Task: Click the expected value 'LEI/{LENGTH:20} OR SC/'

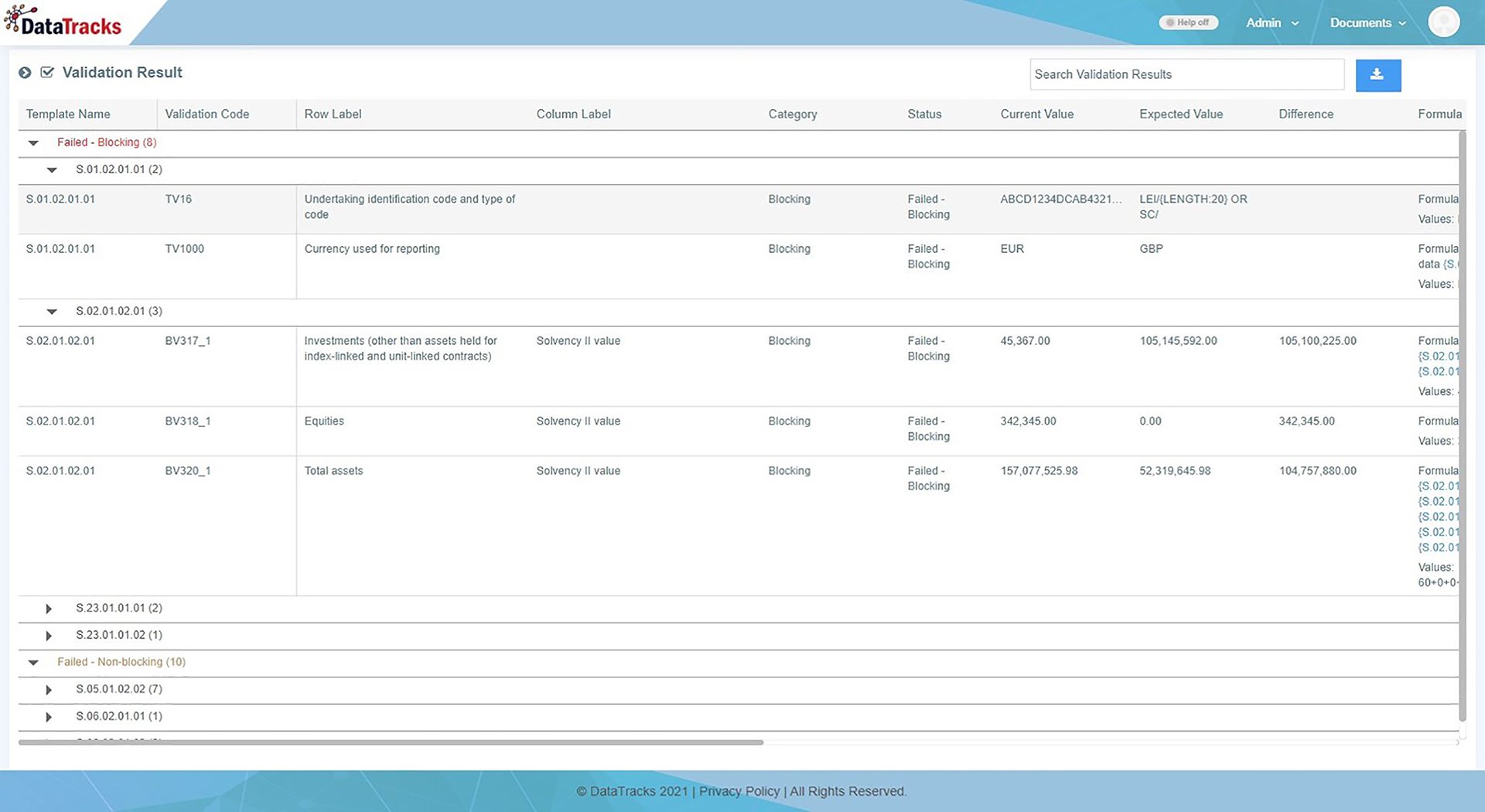Action: [x=1193, y=206]
